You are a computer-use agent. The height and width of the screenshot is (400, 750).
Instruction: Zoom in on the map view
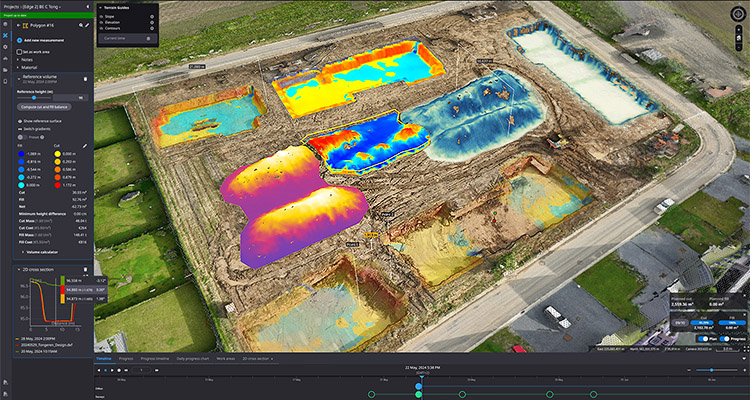point(740,29)
